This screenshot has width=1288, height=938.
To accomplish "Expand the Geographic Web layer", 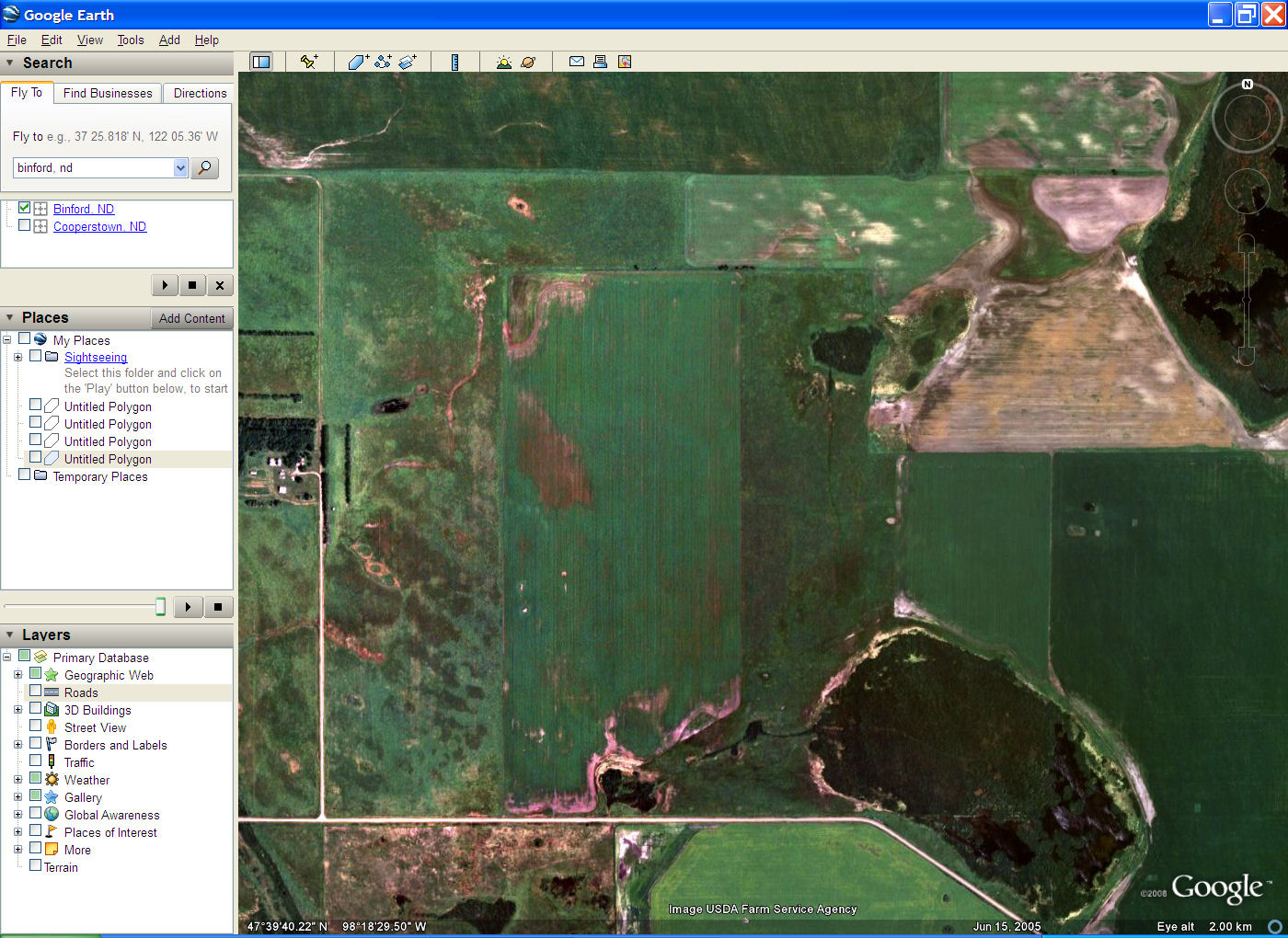I will point(17,675).
